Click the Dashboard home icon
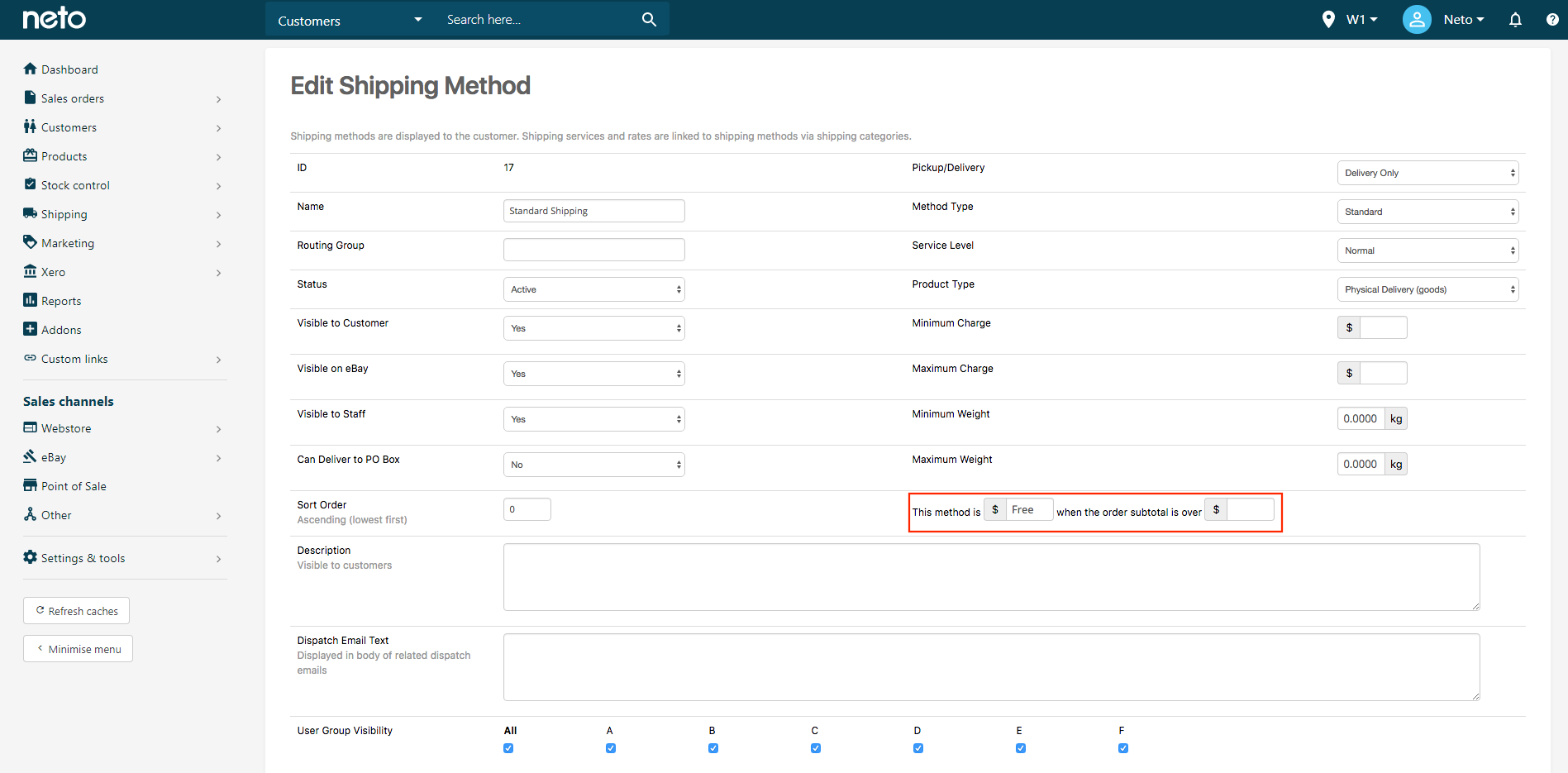The image size is (1568, 773). coord(31,69)
